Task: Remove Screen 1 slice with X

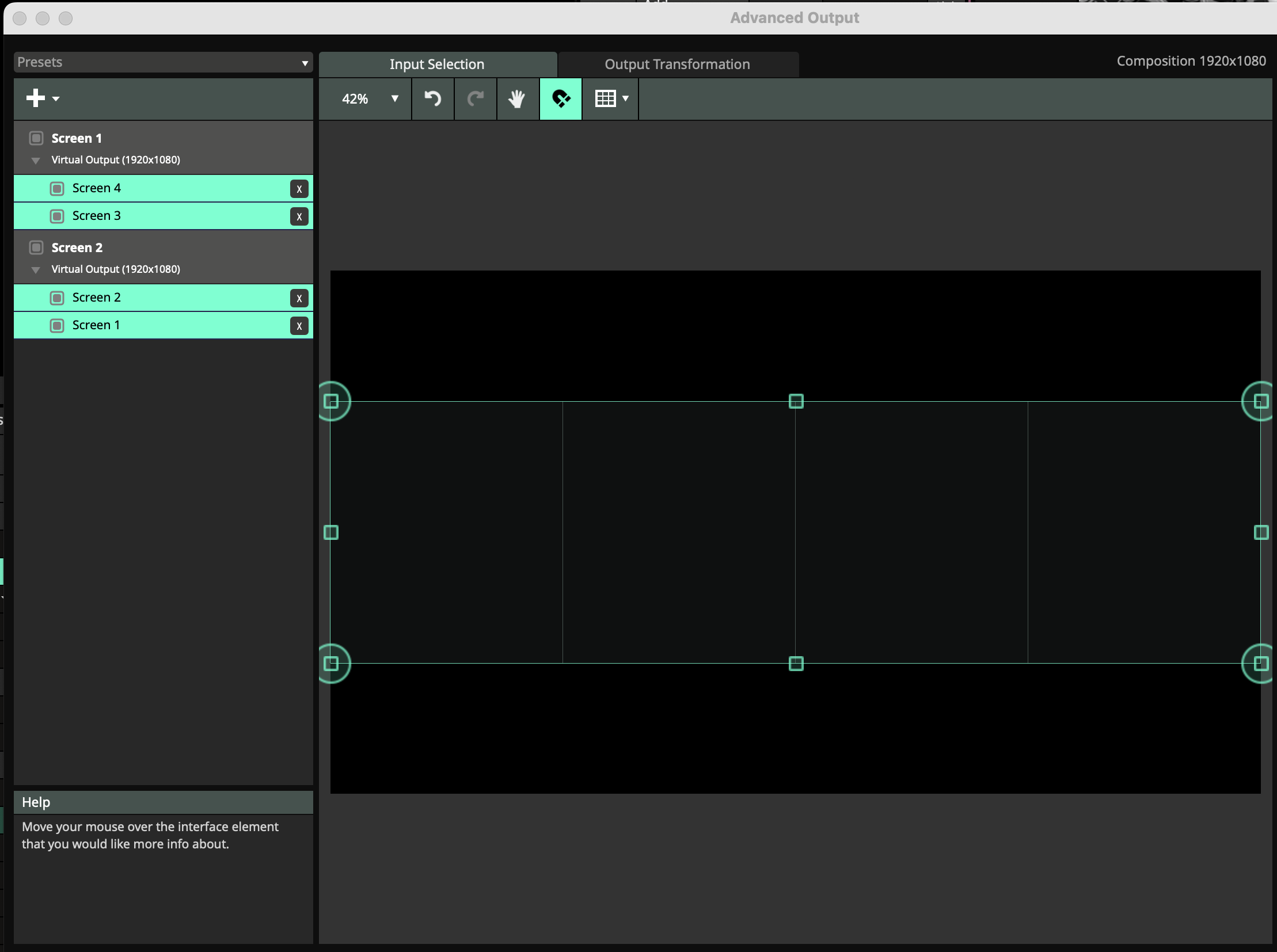Action: click(x=299, y=326)
